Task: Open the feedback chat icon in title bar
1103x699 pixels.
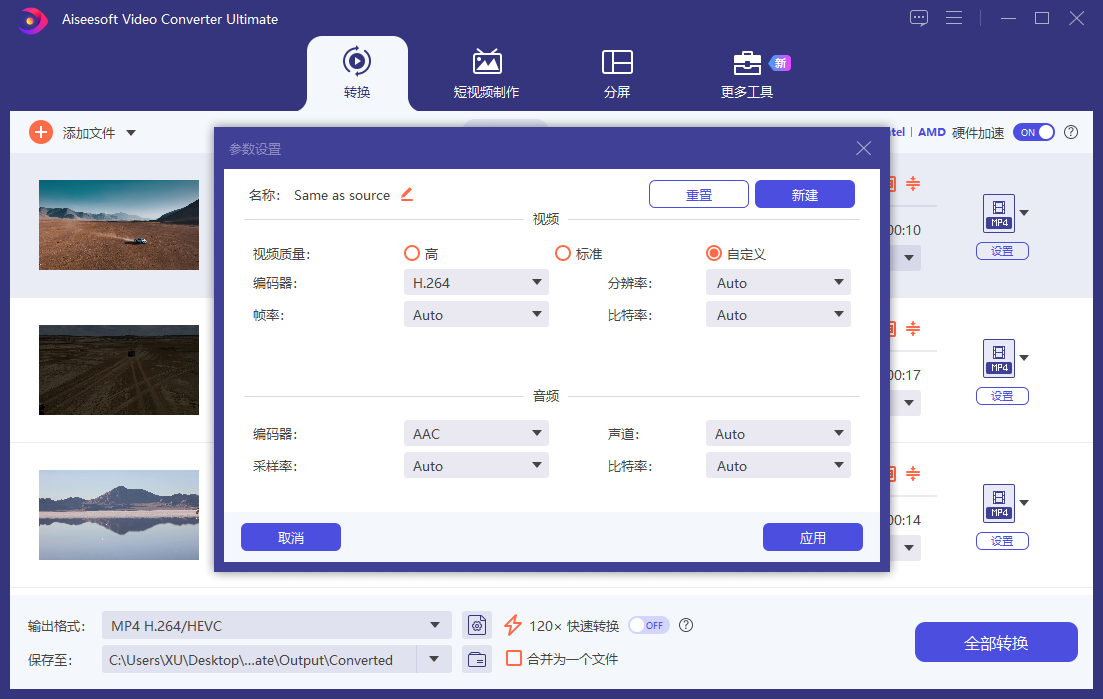Action: 919,18
